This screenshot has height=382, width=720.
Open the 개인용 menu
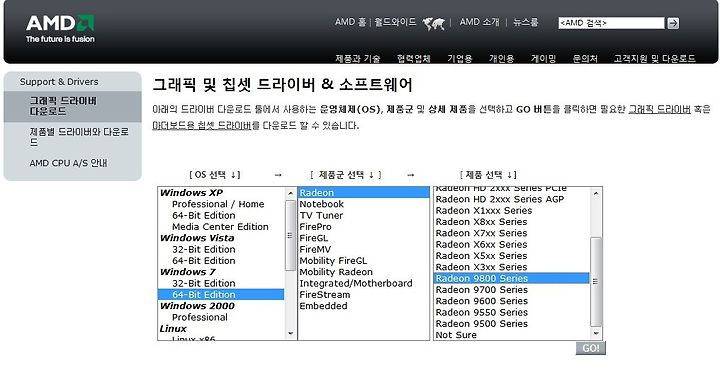click(501, 58)
